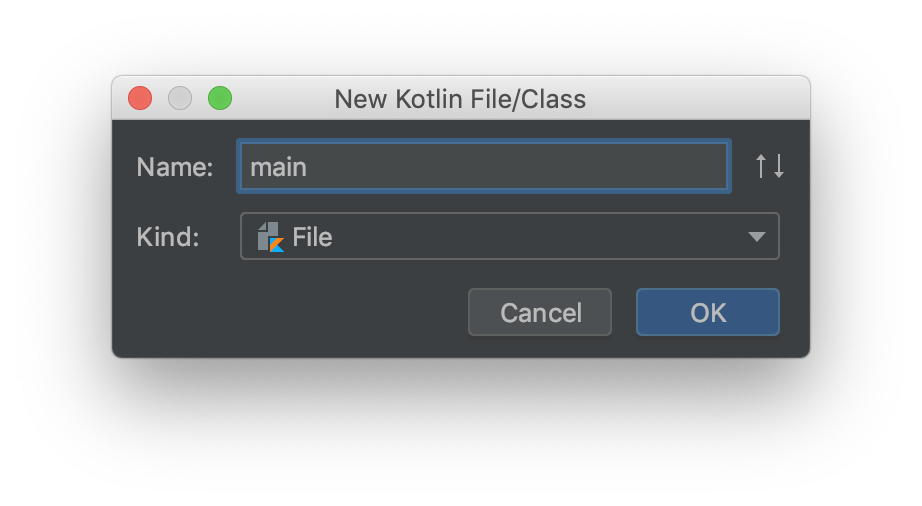Image resolution: width=922 pixels, height=506 pixels.
Task: Expand the Kind combo box showing File
Action: pos(509,236)
